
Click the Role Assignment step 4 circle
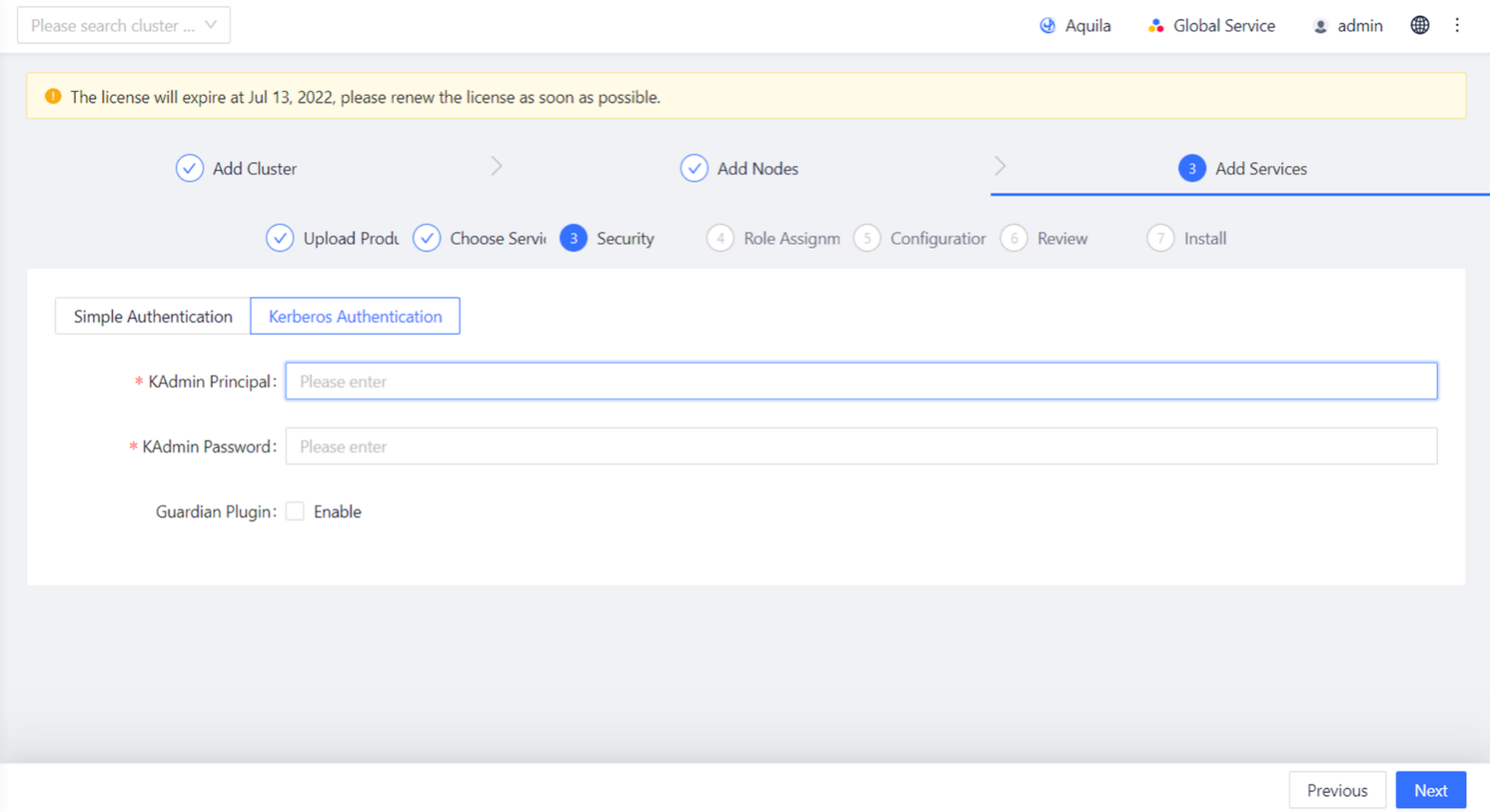720,238
